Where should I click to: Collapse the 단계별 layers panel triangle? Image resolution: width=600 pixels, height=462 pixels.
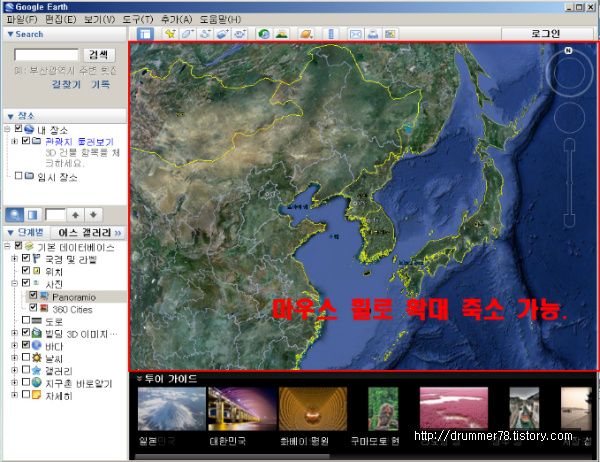(x=10, y=232)
